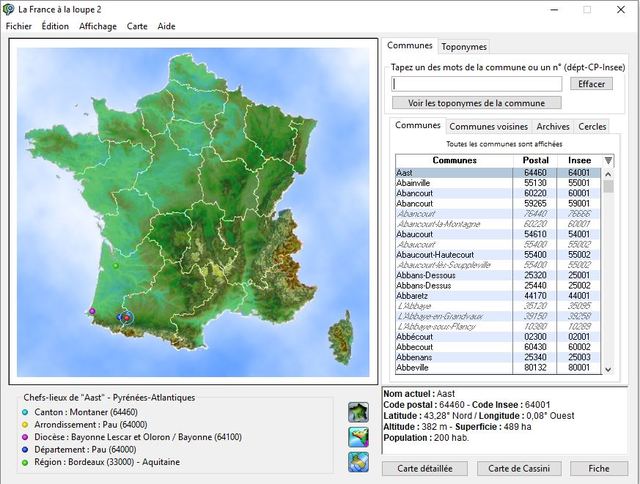Click the Diocèse Bayonne legend entry
This screenshot has height=484, width=640.
(138, 437)
